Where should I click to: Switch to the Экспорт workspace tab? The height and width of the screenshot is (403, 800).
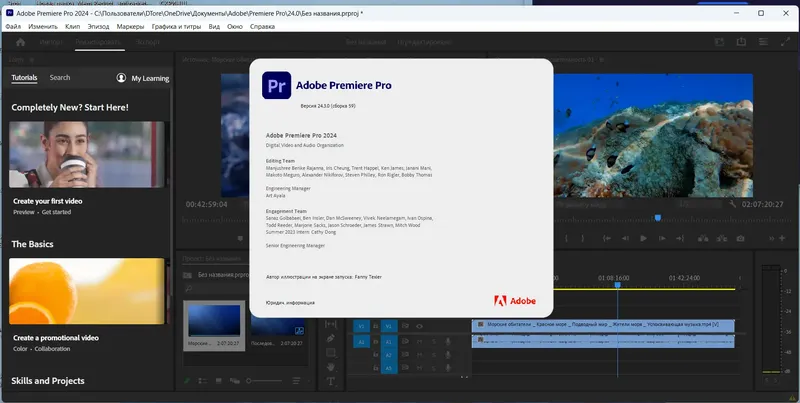147,42
